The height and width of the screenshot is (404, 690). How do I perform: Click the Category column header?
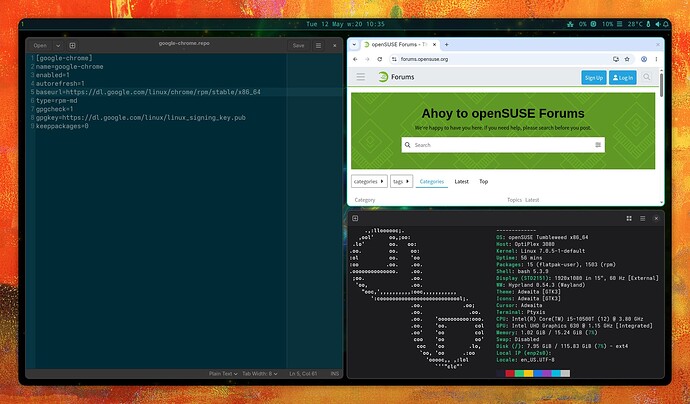[x=365, y=200]
